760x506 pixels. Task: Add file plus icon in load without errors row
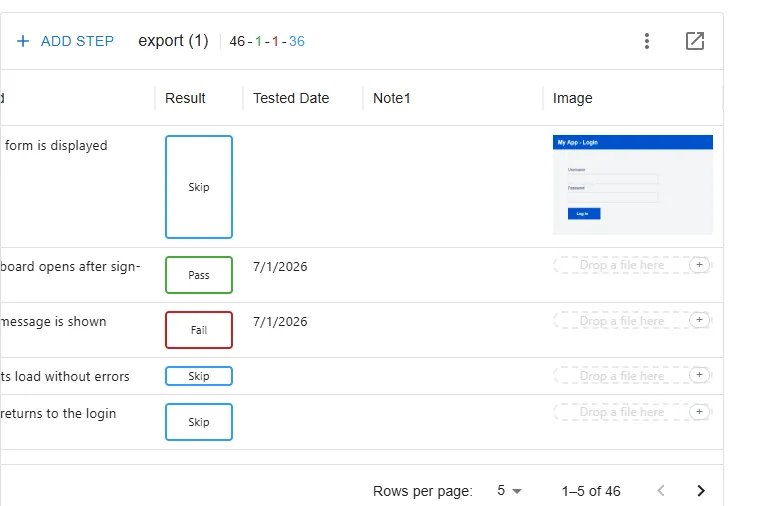point(699,375)
